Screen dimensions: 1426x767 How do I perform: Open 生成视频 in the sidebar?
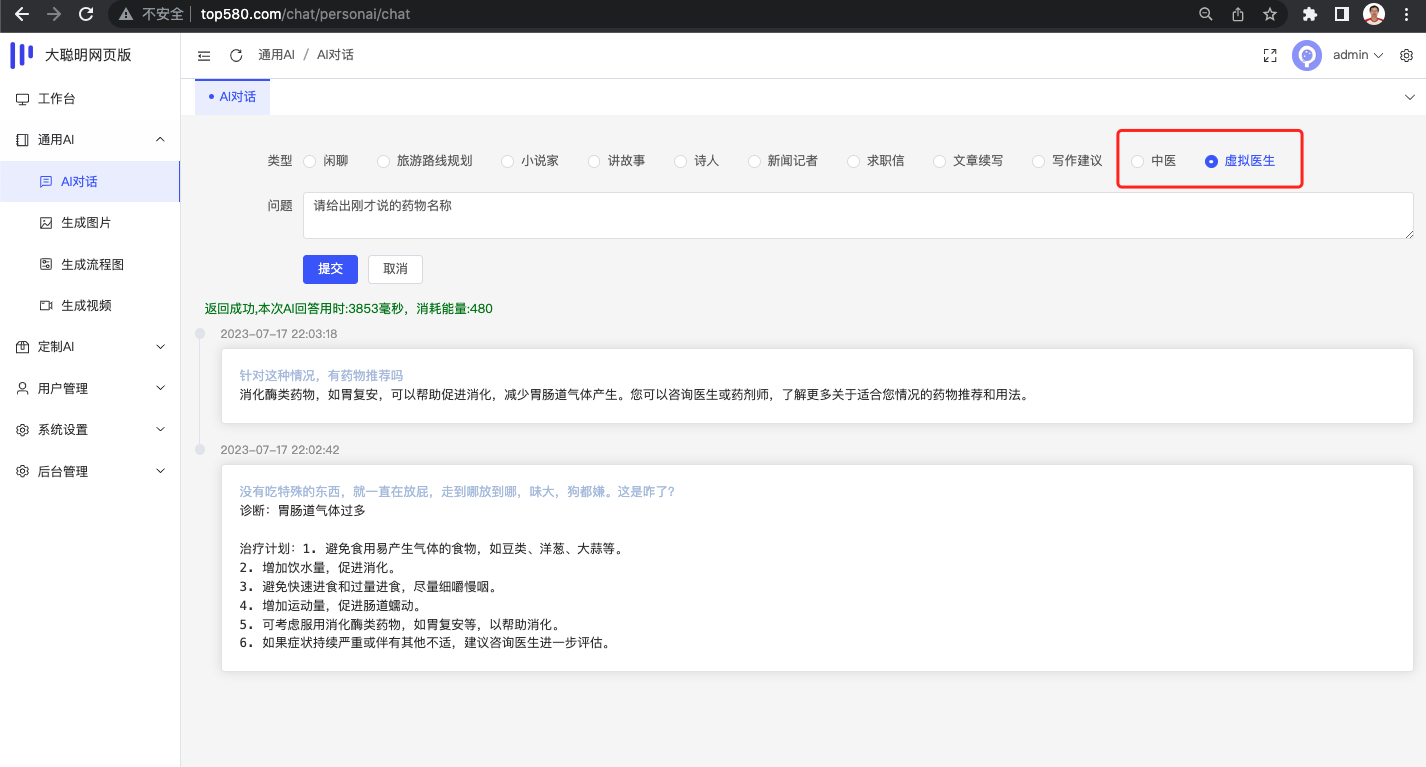tap(86, 306)
